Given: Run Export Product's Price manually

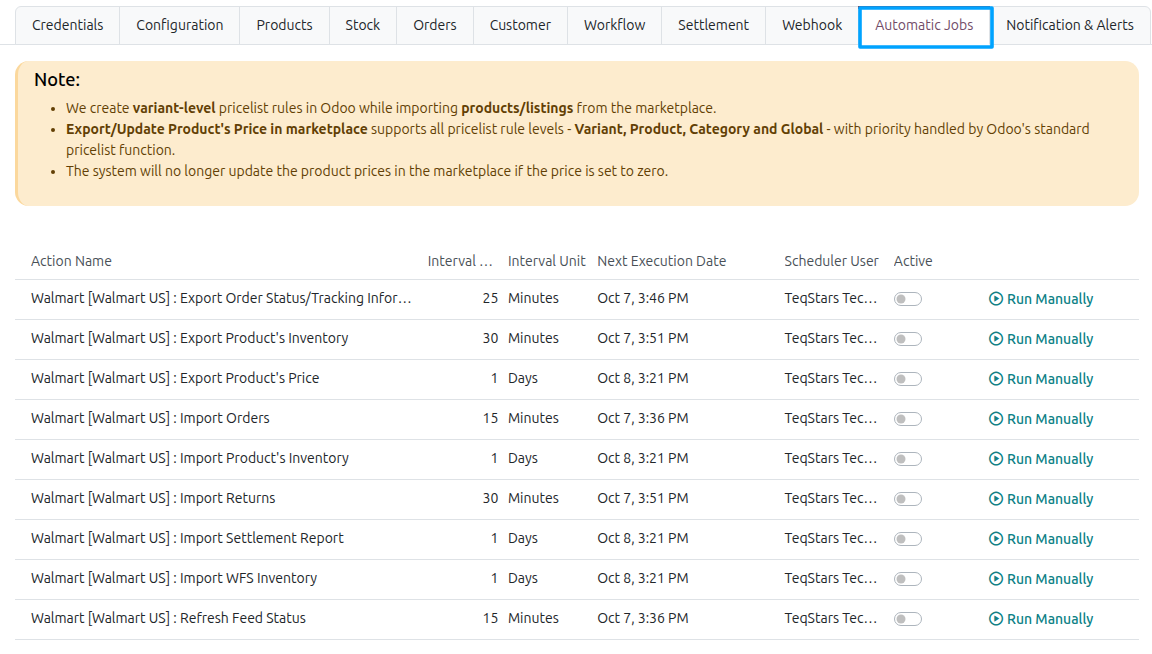Looking at the screenshot, I should coord(1041,379).
